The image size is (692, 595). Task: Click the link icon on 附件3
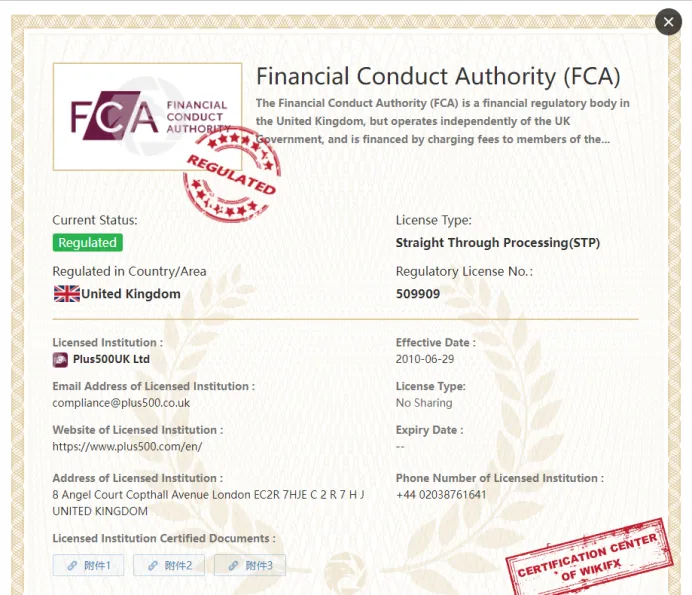point(233,565)
